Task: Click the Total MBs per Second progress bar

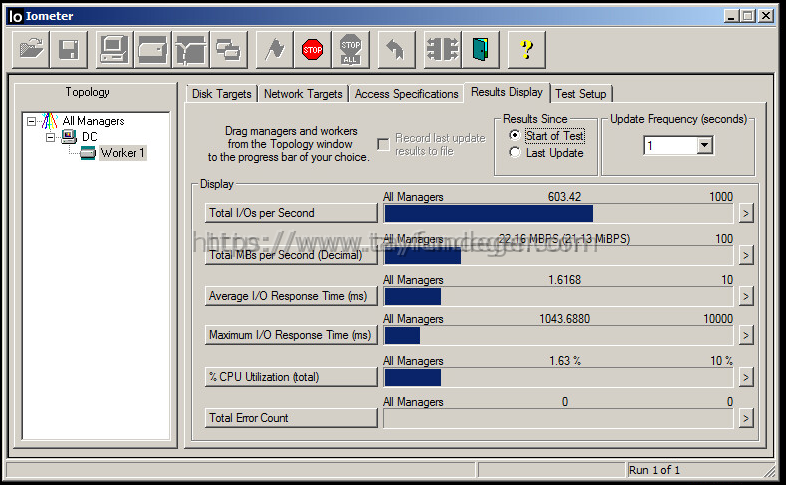Action: click(558, 256)
